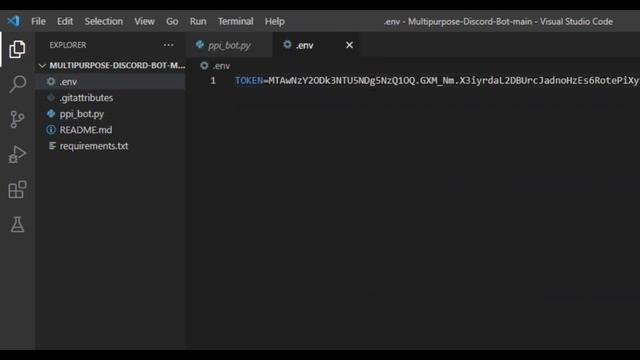Open requirements.txt from the file explorer
The height and width of the screenshot is (360, 640).
(x=111, y=146)
